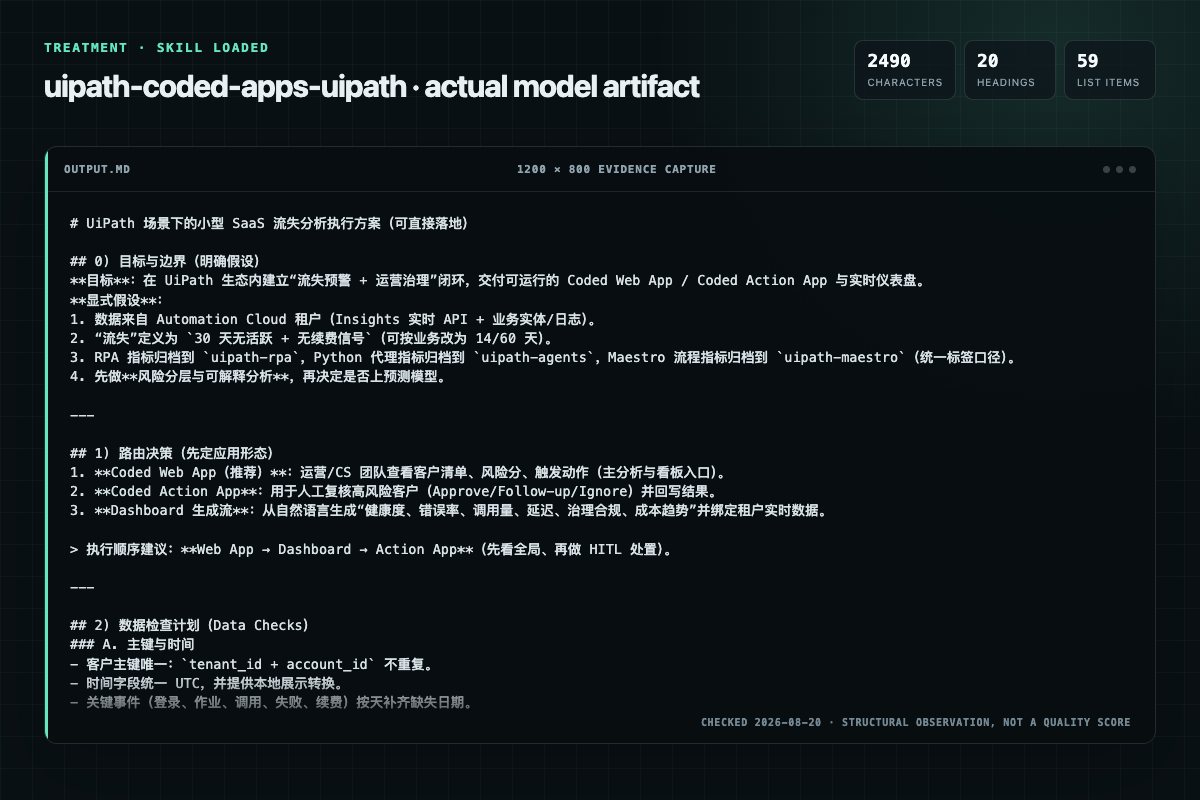This screenshot has height=800, width=1200.
Task: Click the 20 headings stat card
Action: pyautogui.click(x=1010, y=70)
